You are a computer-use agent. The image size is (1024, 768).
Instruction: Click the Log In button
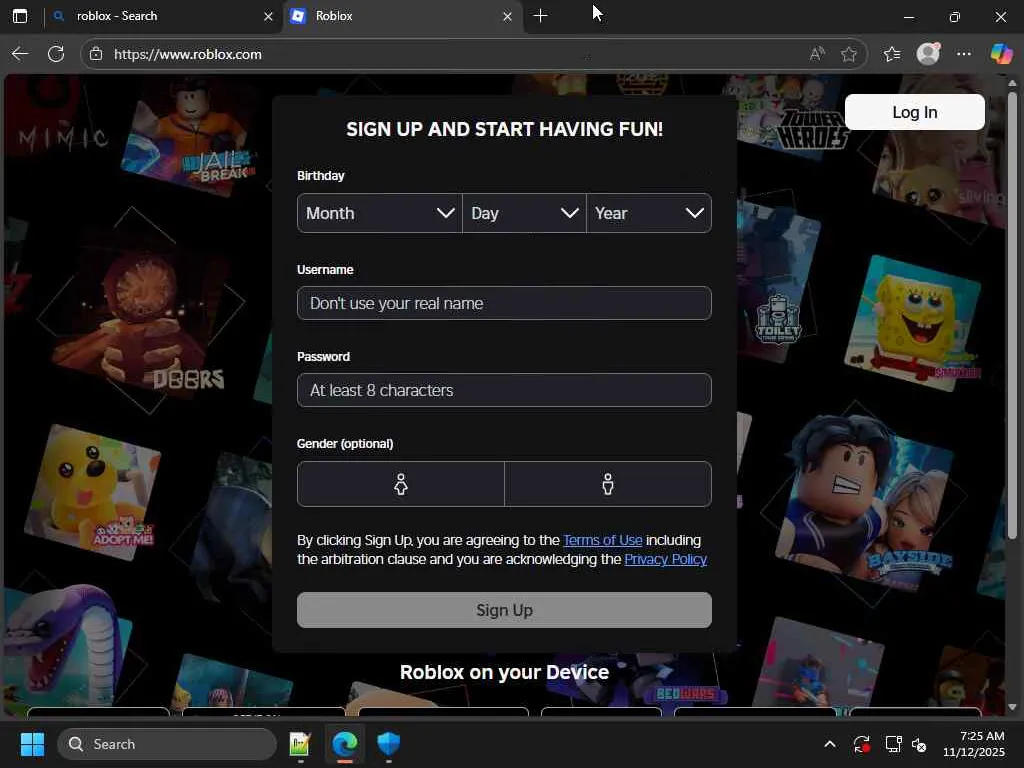pos(914,112)
